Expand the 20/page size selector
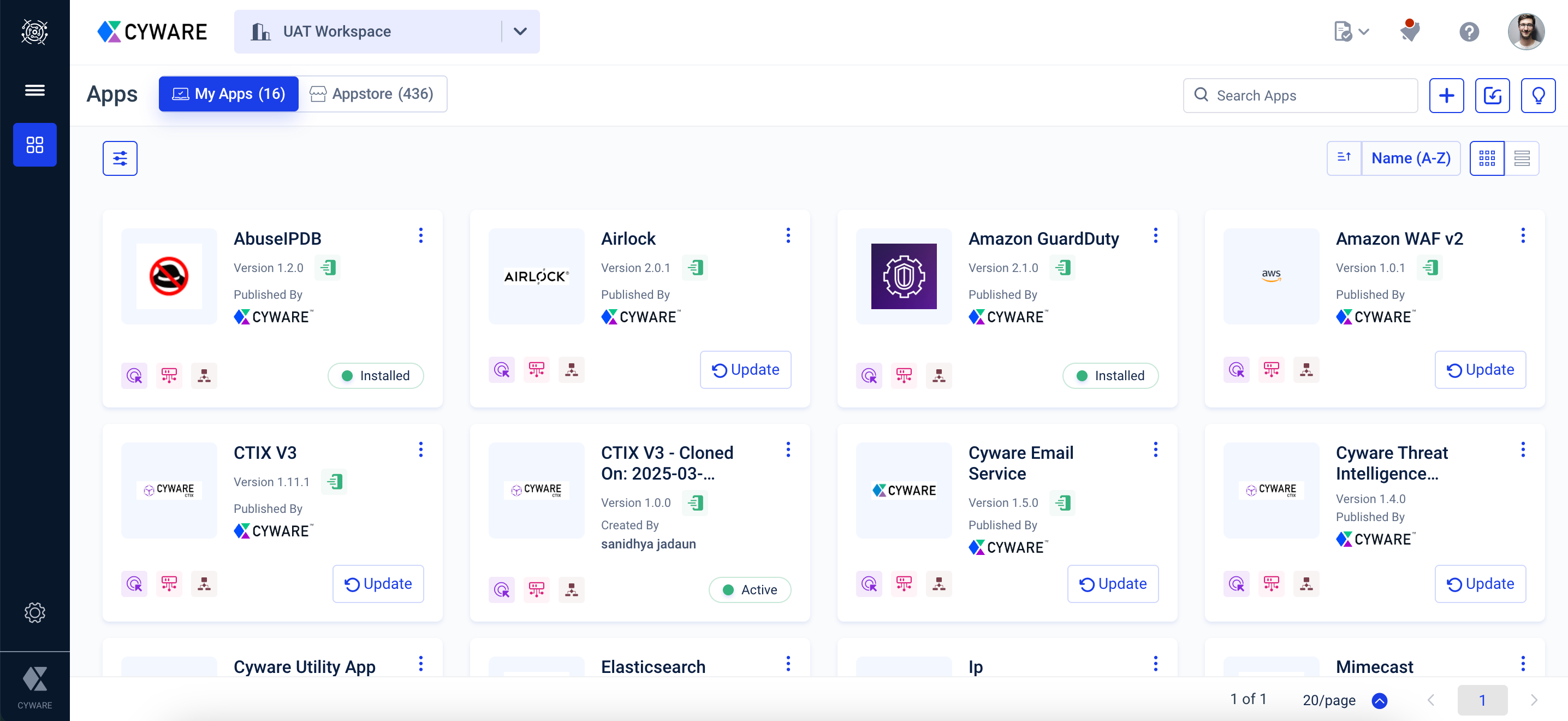1568x721 pixels. click(1345, 700)
